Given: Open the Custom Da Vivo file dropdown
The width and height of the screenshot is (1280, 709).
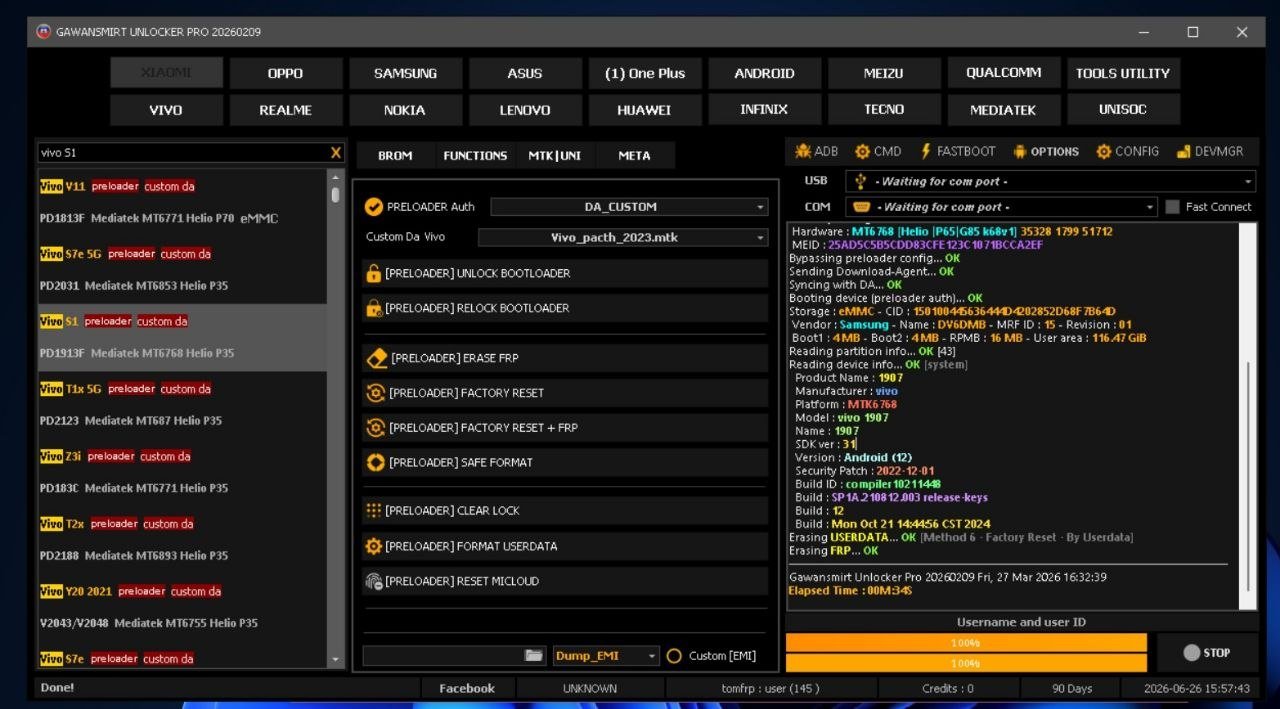Looking at the screenshot, I should click(761, 238).
